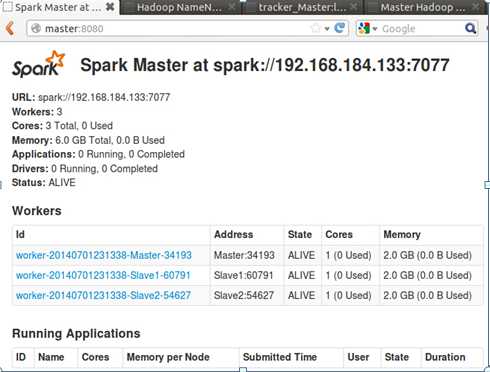
Task: Click the URL spark://192.168.184.133:7077 text
Action: click(91, 97)
